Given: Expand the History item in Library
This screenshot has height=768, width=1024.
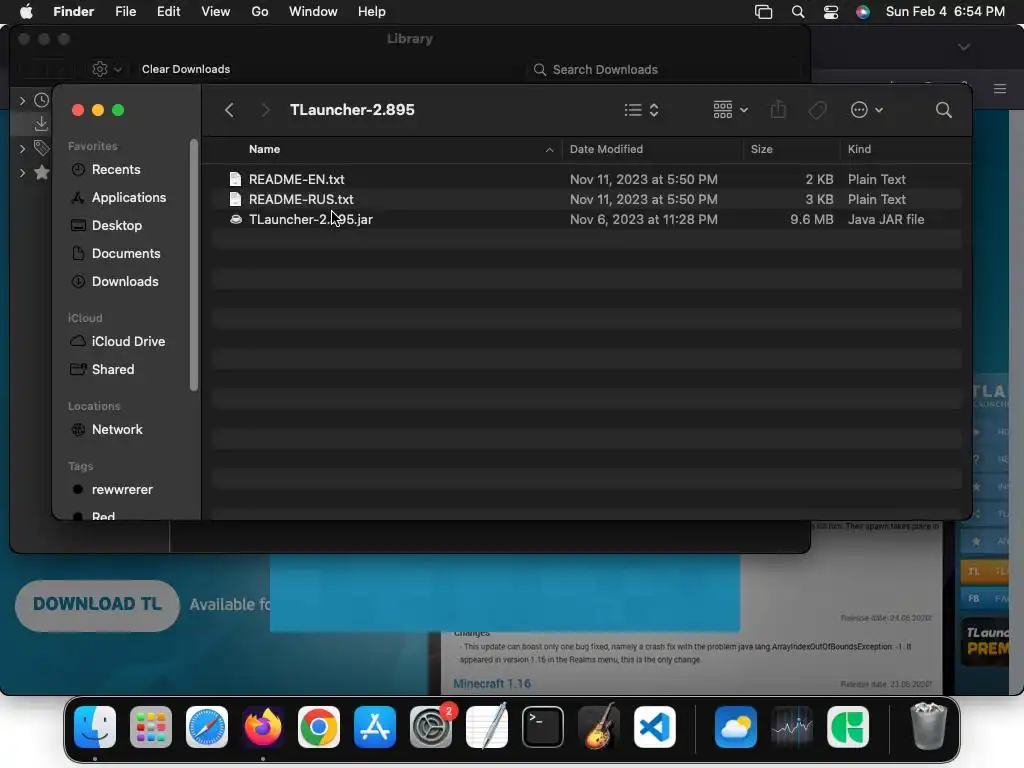Looking at the screenshot, I should coord(22,100).
